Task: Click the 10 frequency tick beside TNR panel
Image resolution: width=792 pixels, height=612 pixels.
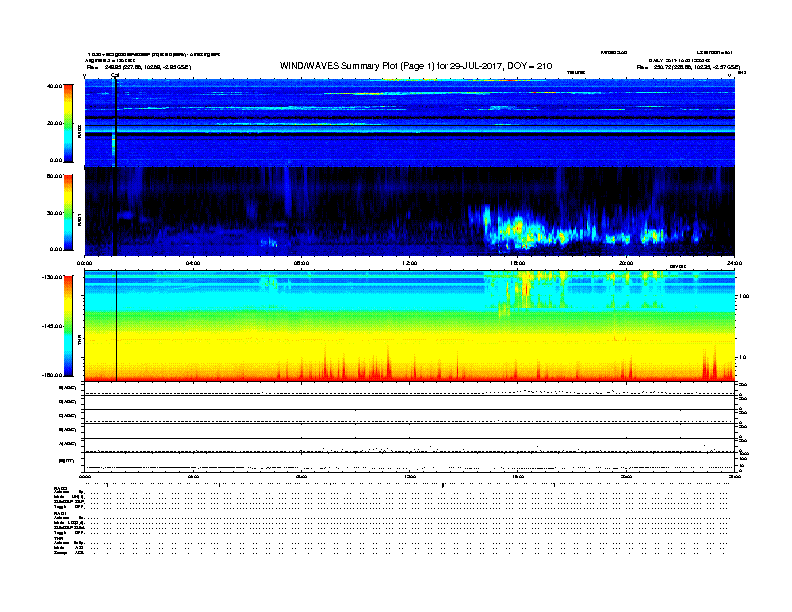Action: coord(742,358)
